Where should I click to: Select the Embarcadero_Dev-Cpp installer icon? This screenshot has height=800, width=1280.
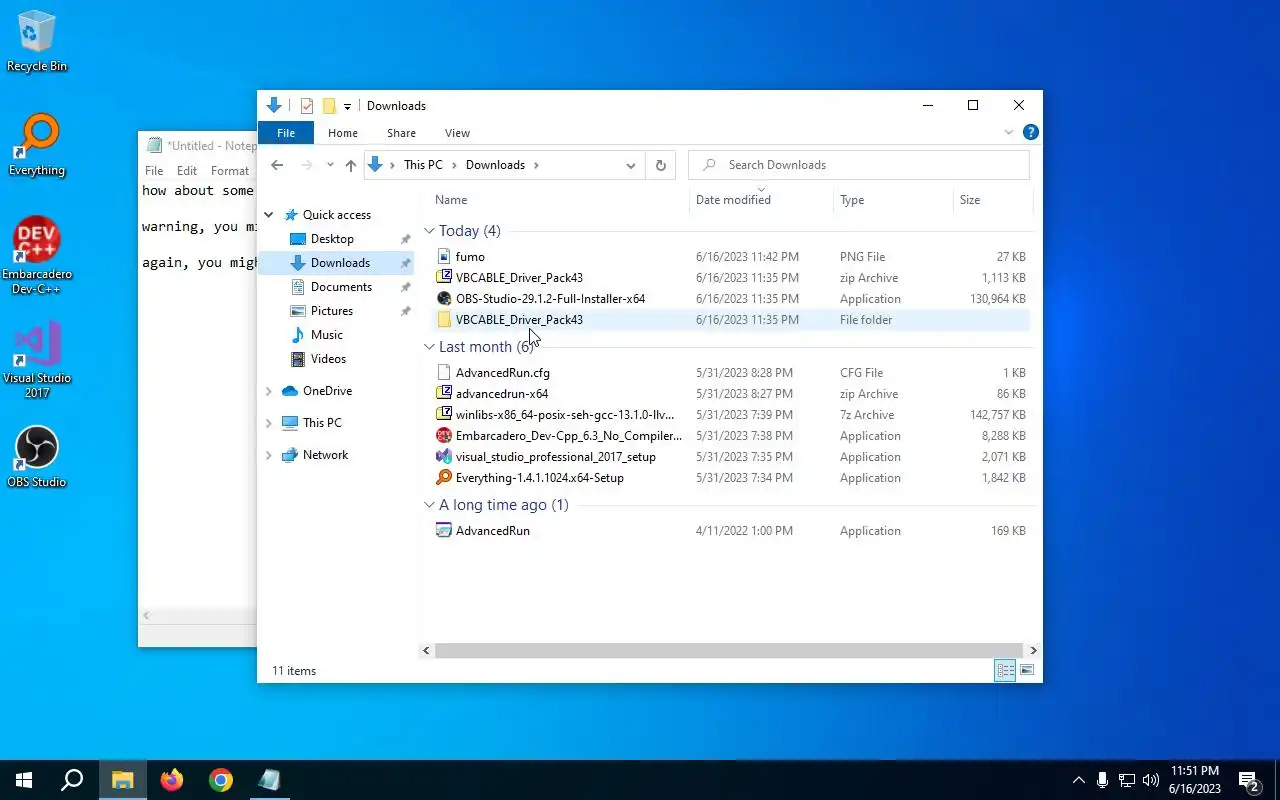coord(444,436)
